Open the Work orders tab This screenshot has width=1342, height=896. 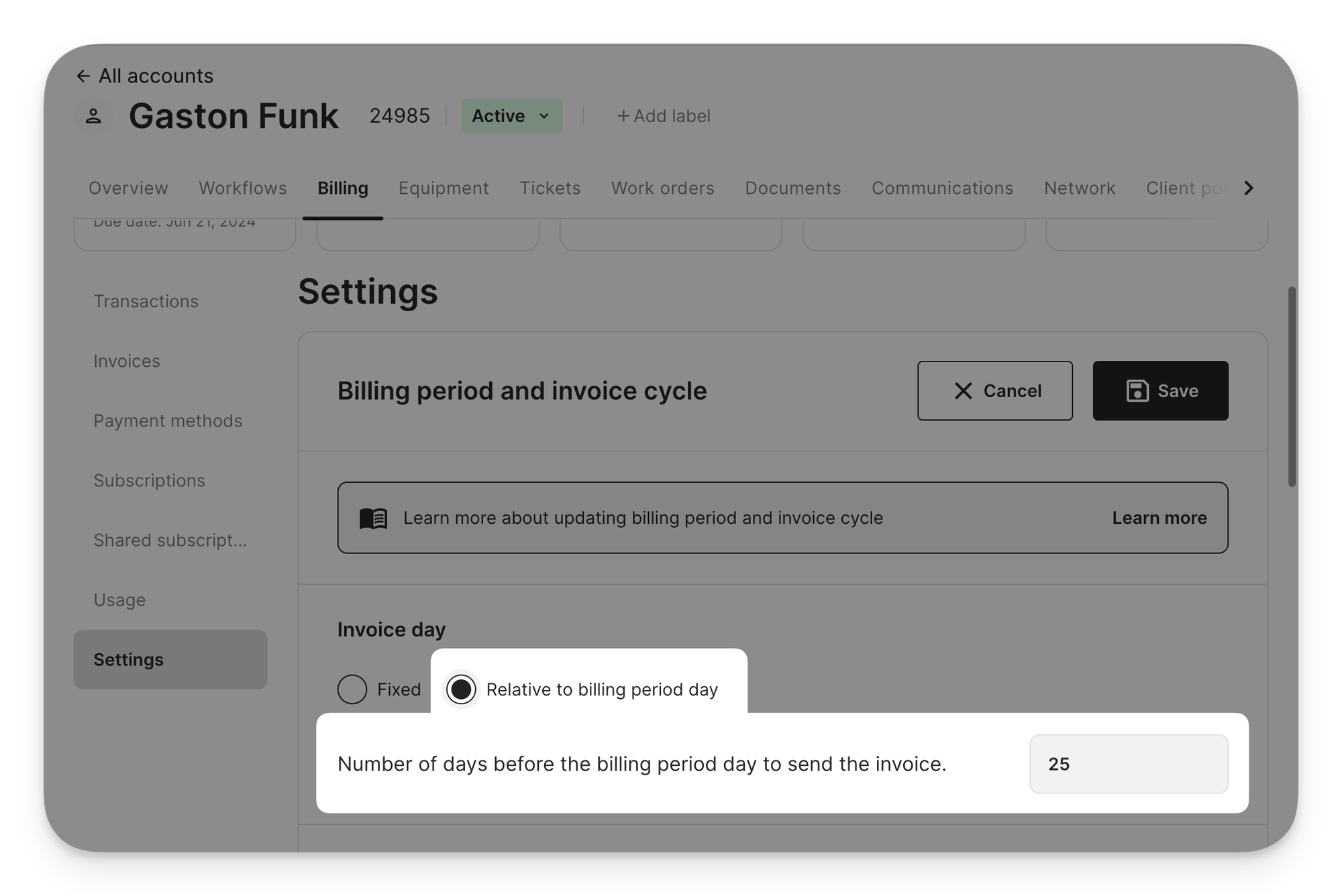pyautogui.click(x=662, y=188)
